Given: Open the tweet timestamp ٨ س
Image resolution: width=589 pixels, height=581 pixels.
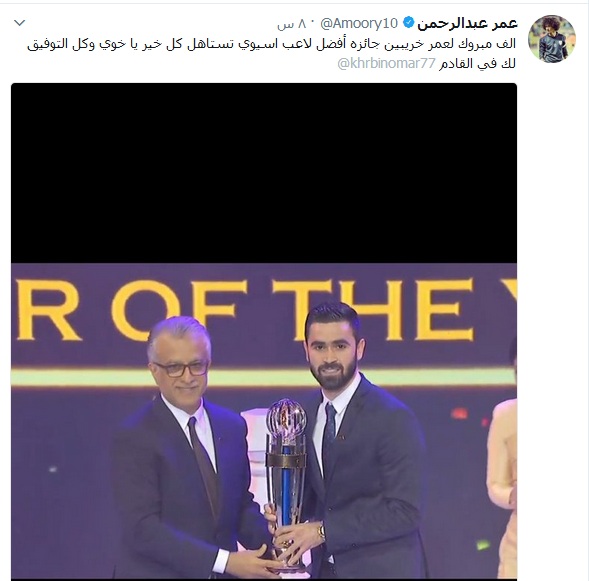Looking at the screenshot, I should pyautogui.click(x=292, y=24).
